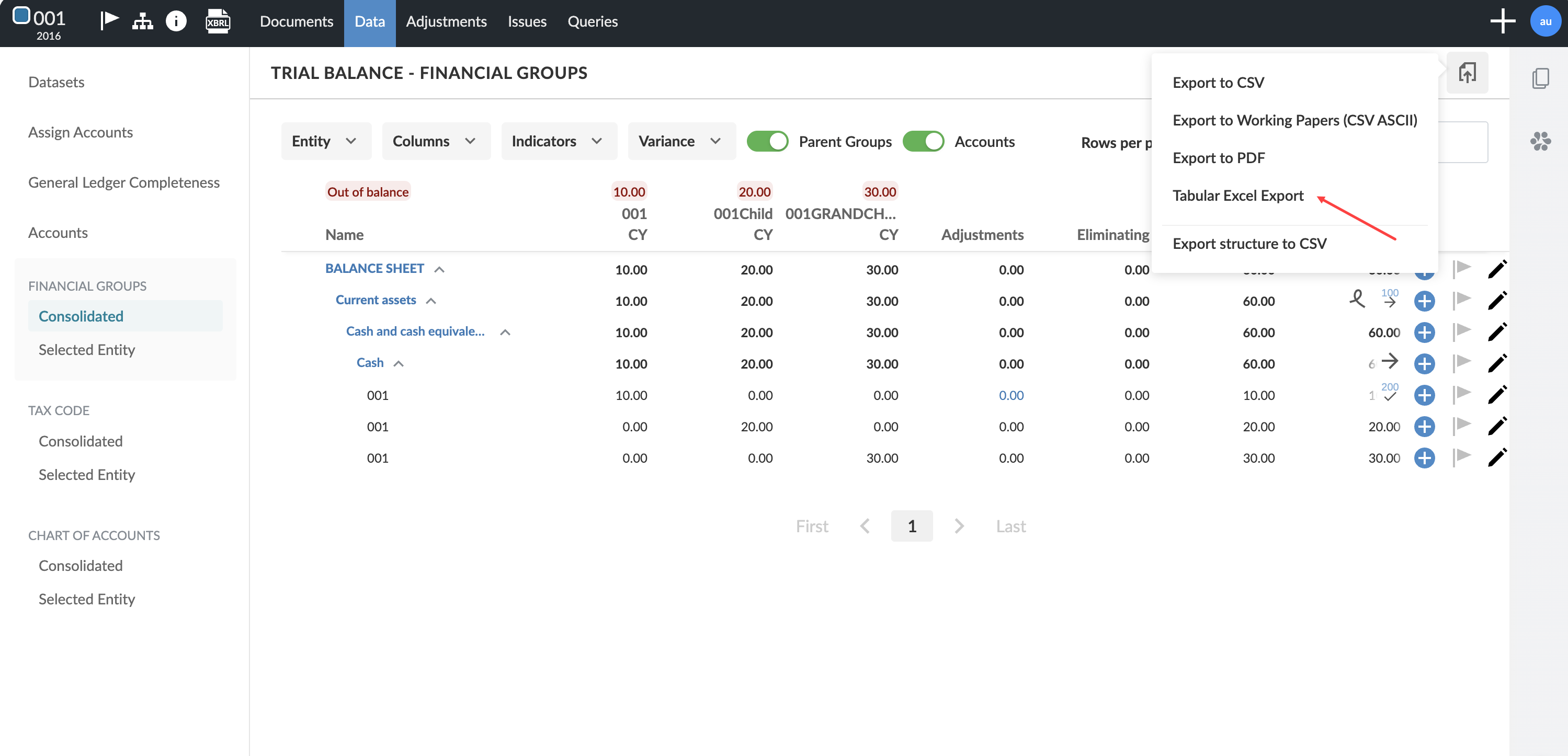The image size is (1568, 756).
Task: Select Chart of Accounts Consolidated
Action: pyautogui.click(x=81, y=566)
